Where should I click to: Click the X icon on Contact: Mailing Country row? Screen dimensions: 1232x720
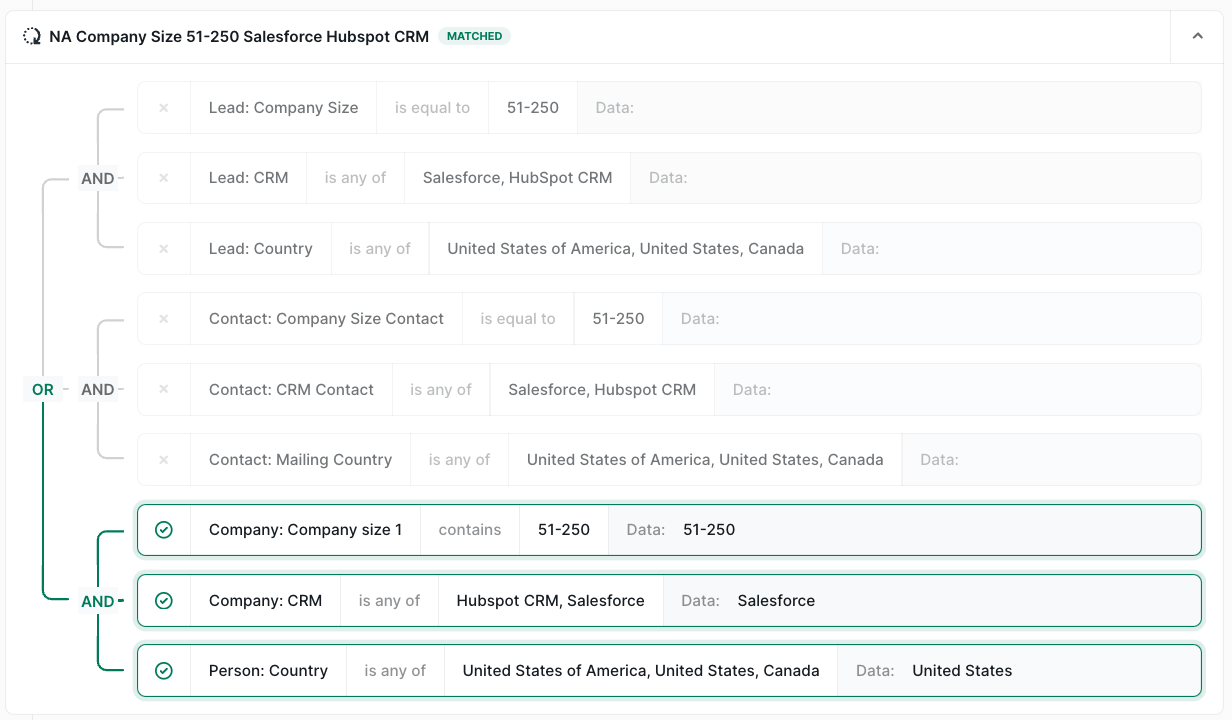tap(164, 460)
